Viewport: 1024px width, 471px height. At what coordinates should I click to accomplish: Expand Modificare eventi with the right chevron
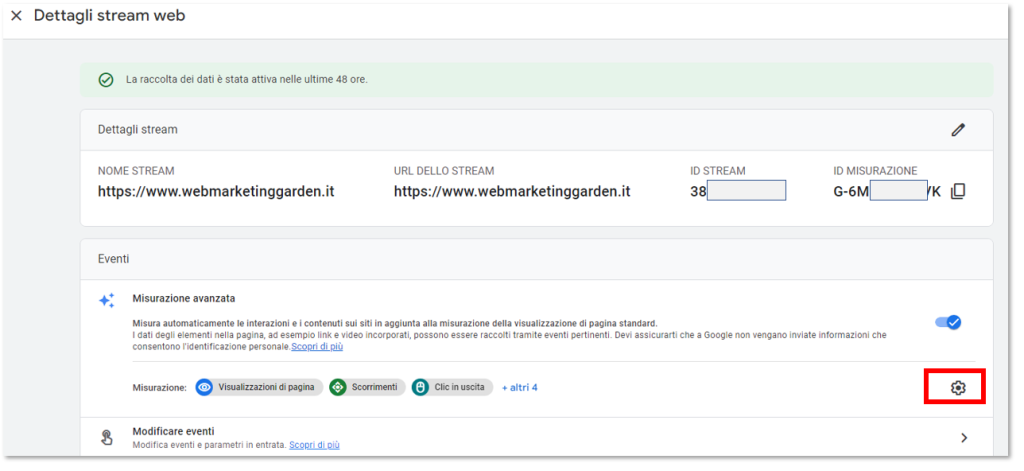pos(964,437)
